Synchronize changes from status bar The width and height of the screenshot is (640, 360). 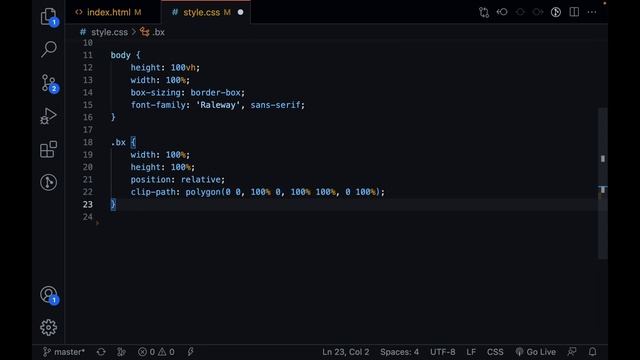pyautogui.click(x=101, y=352)
